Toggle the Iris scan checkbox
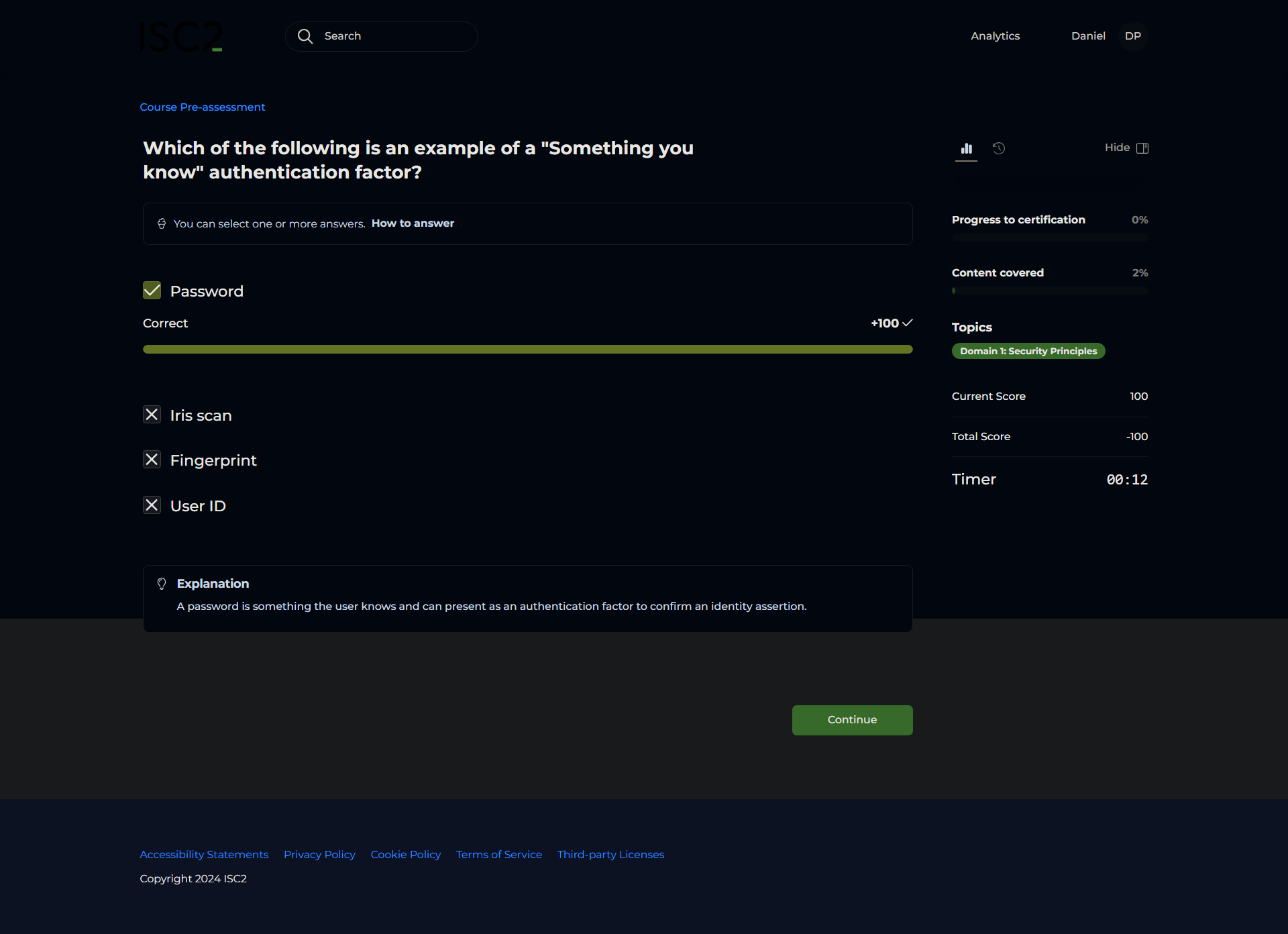 (152, 415)
